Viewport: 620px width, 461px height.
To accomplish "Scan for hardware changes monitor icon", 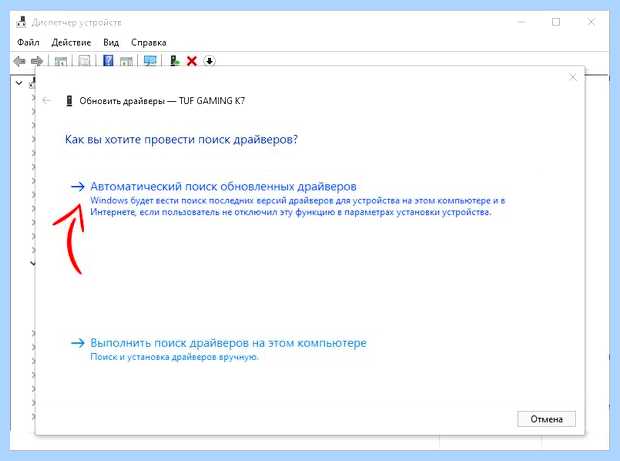I will [x=150, y=61].
